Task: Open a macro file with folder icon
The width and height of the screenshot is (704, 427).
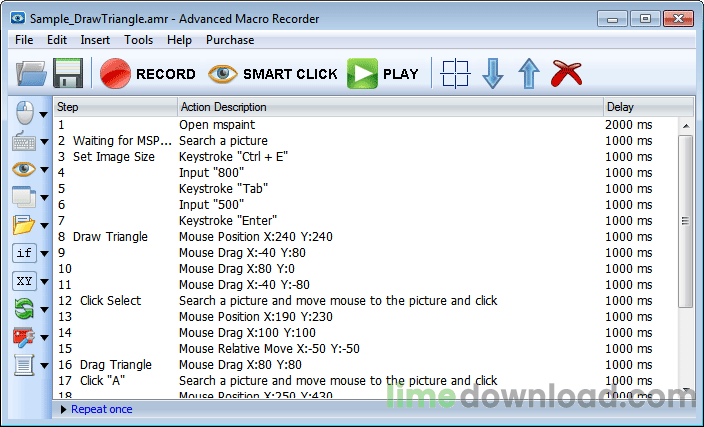Action: point(31,73)
